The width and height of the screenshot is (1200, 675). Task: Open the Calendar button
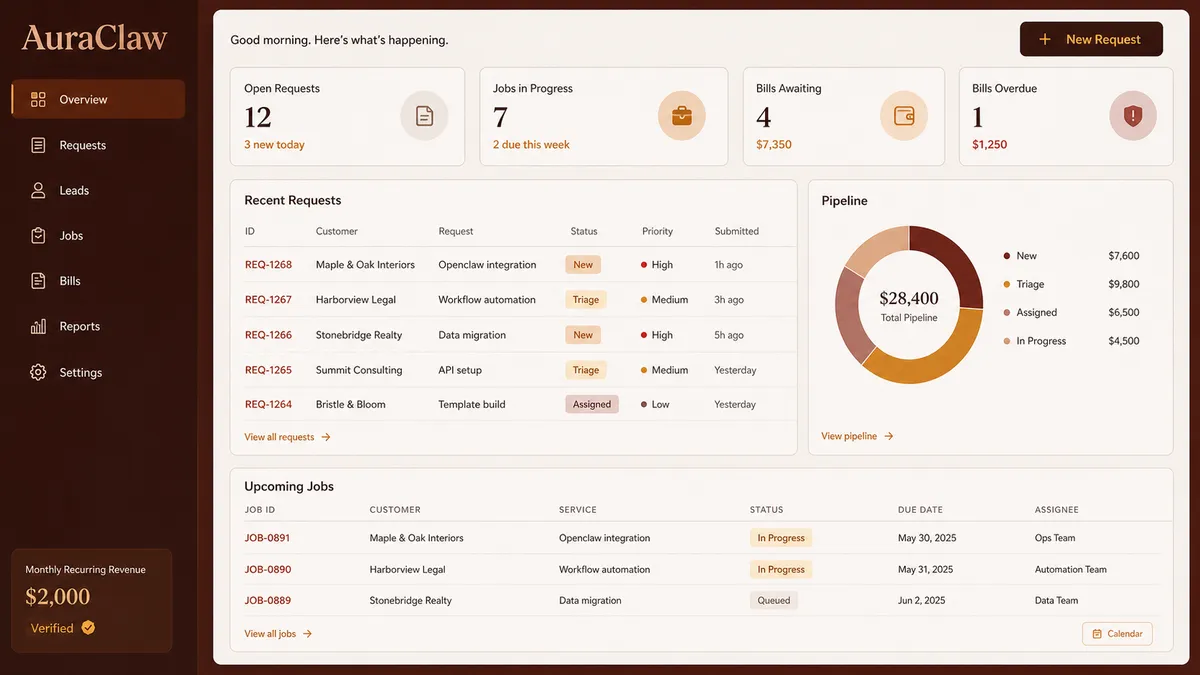coord(1117,634)
